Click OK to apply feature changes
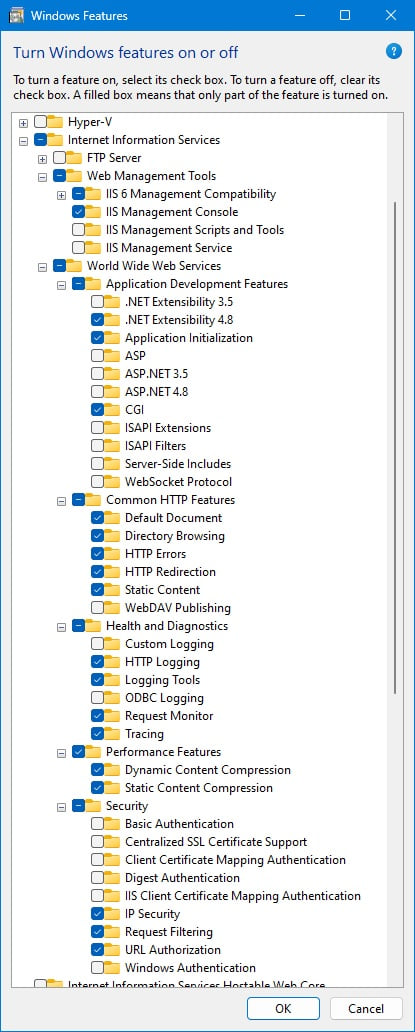 (x=283, y=1008)
